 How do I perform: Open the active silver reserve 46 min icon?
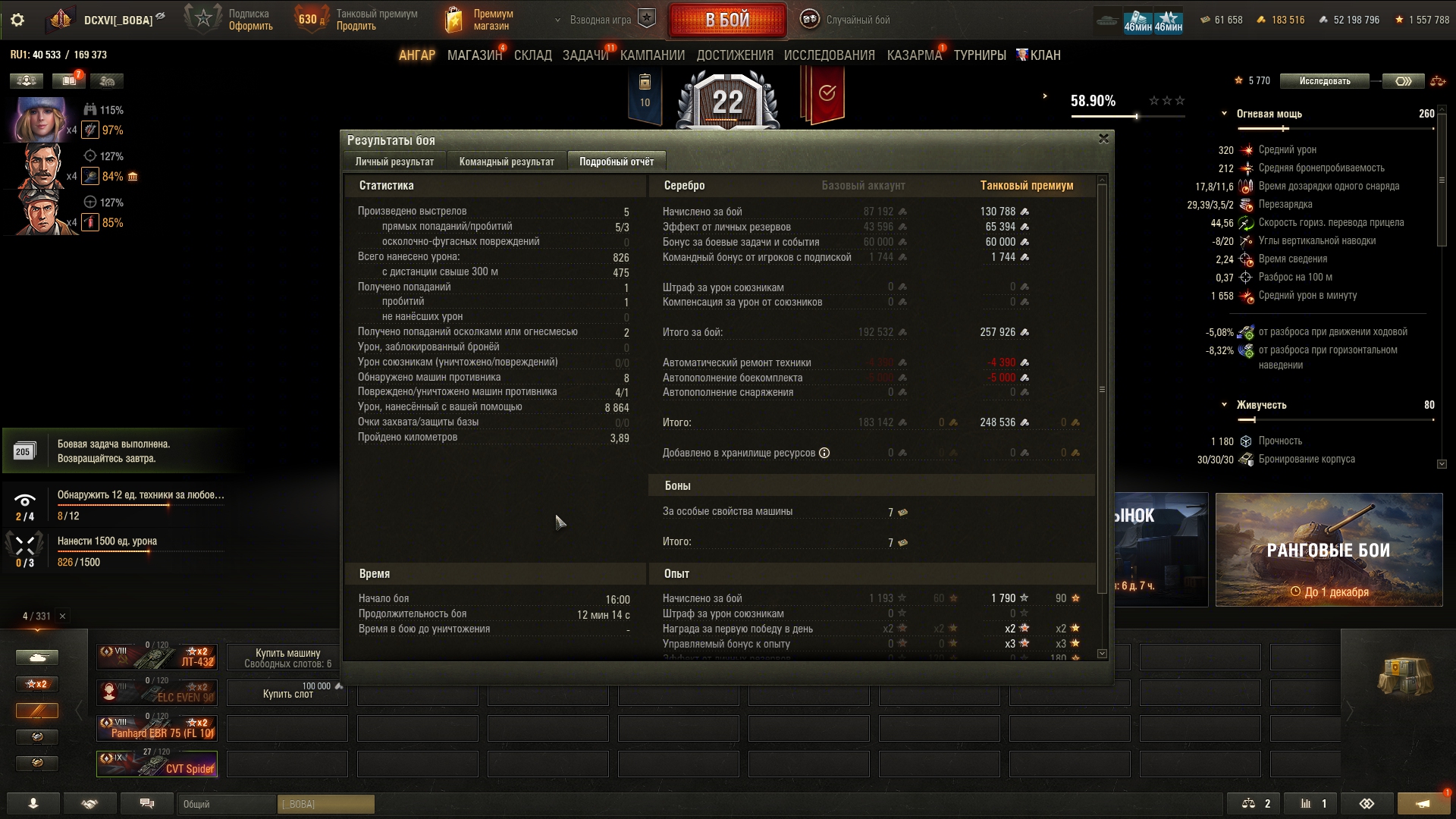pos(1137,20)
